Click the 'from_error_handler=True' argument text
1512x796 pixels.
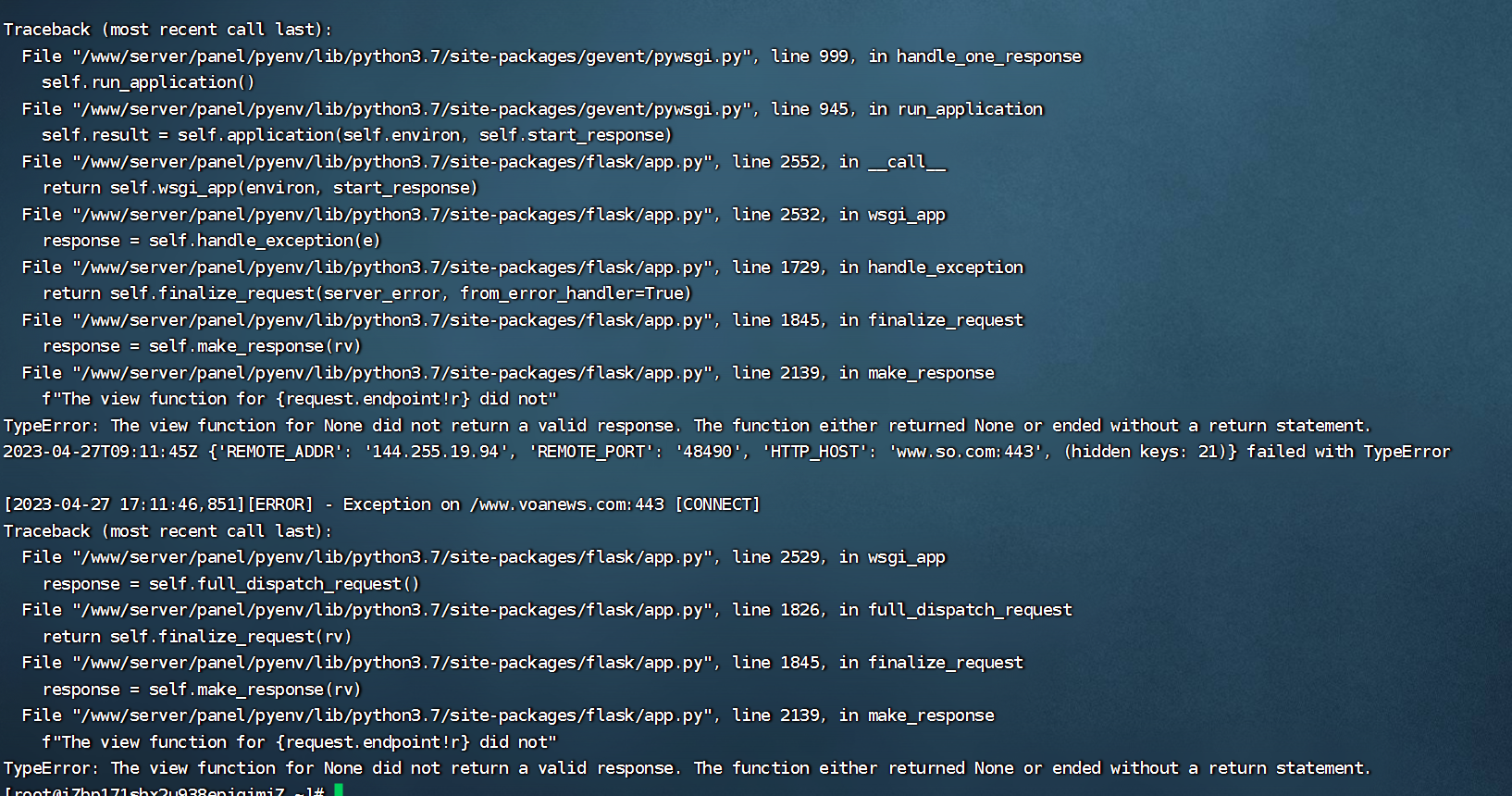click(x=572, y=293)
